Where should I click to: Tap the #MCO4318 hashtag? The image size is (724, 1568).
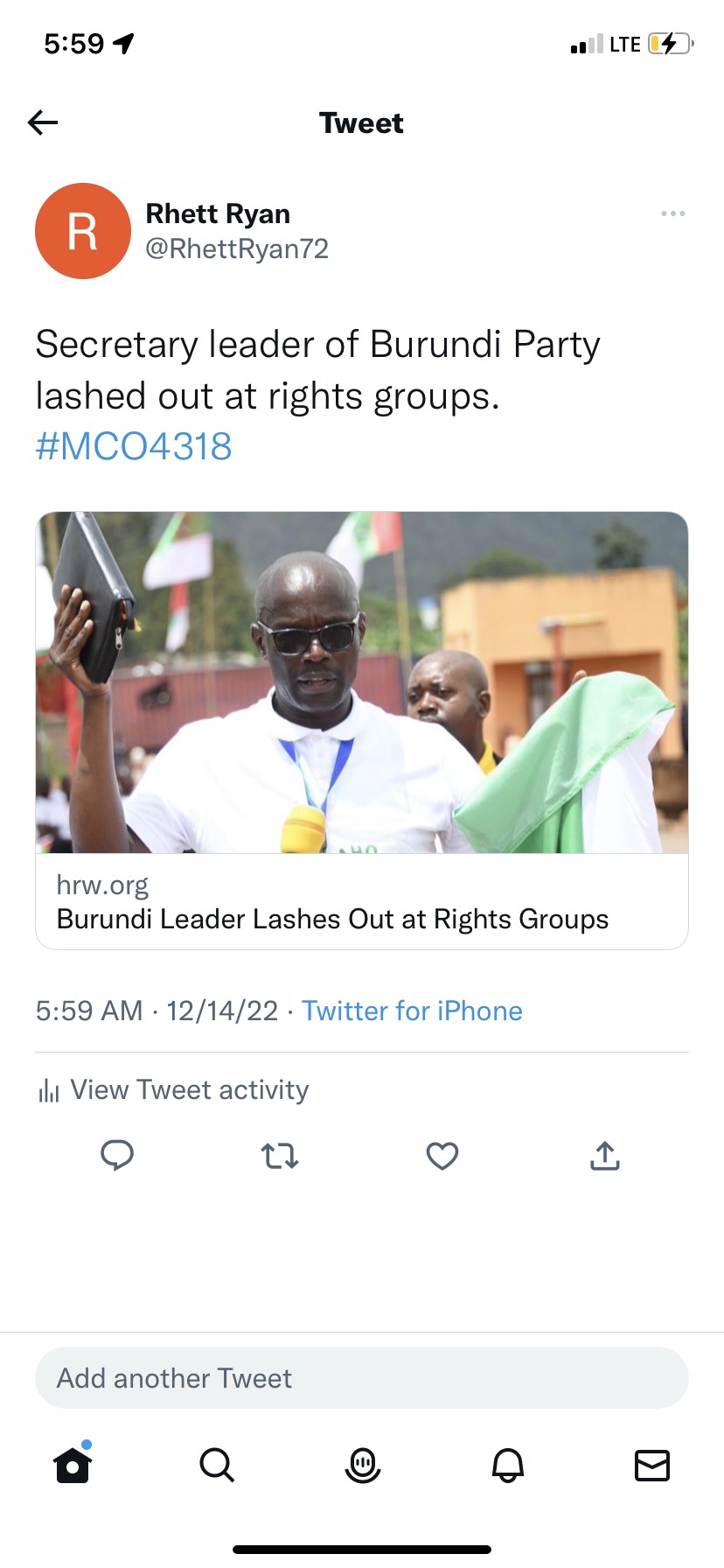134,447
